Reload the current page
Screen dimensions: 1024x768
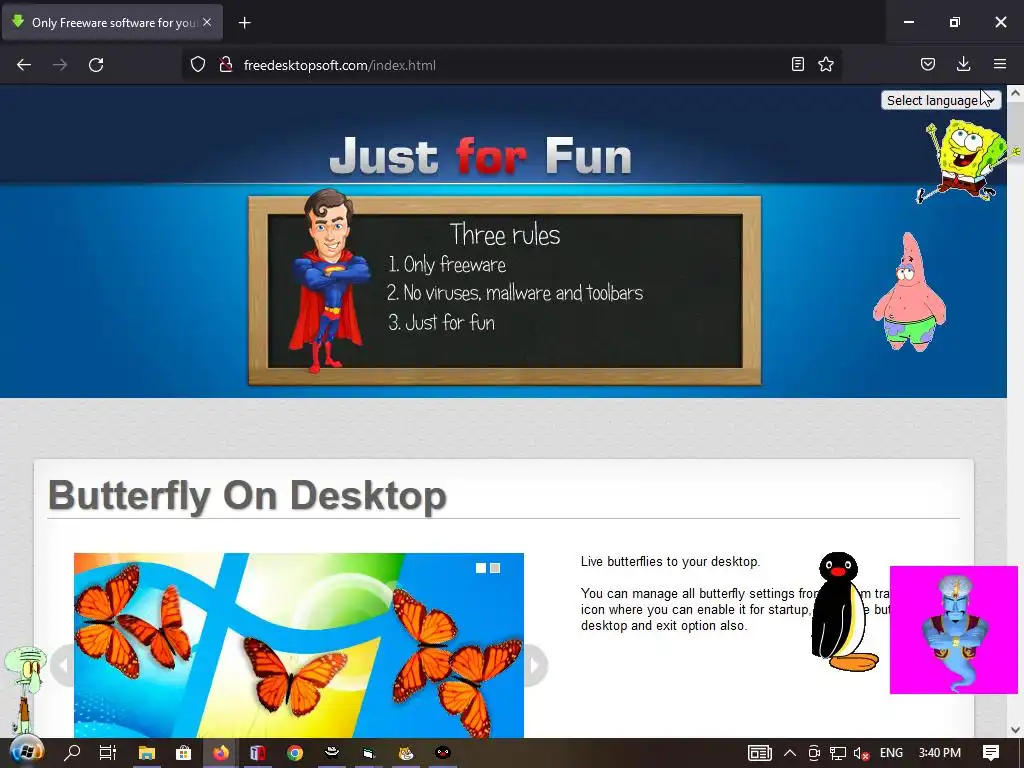click(x=96, y=65)
